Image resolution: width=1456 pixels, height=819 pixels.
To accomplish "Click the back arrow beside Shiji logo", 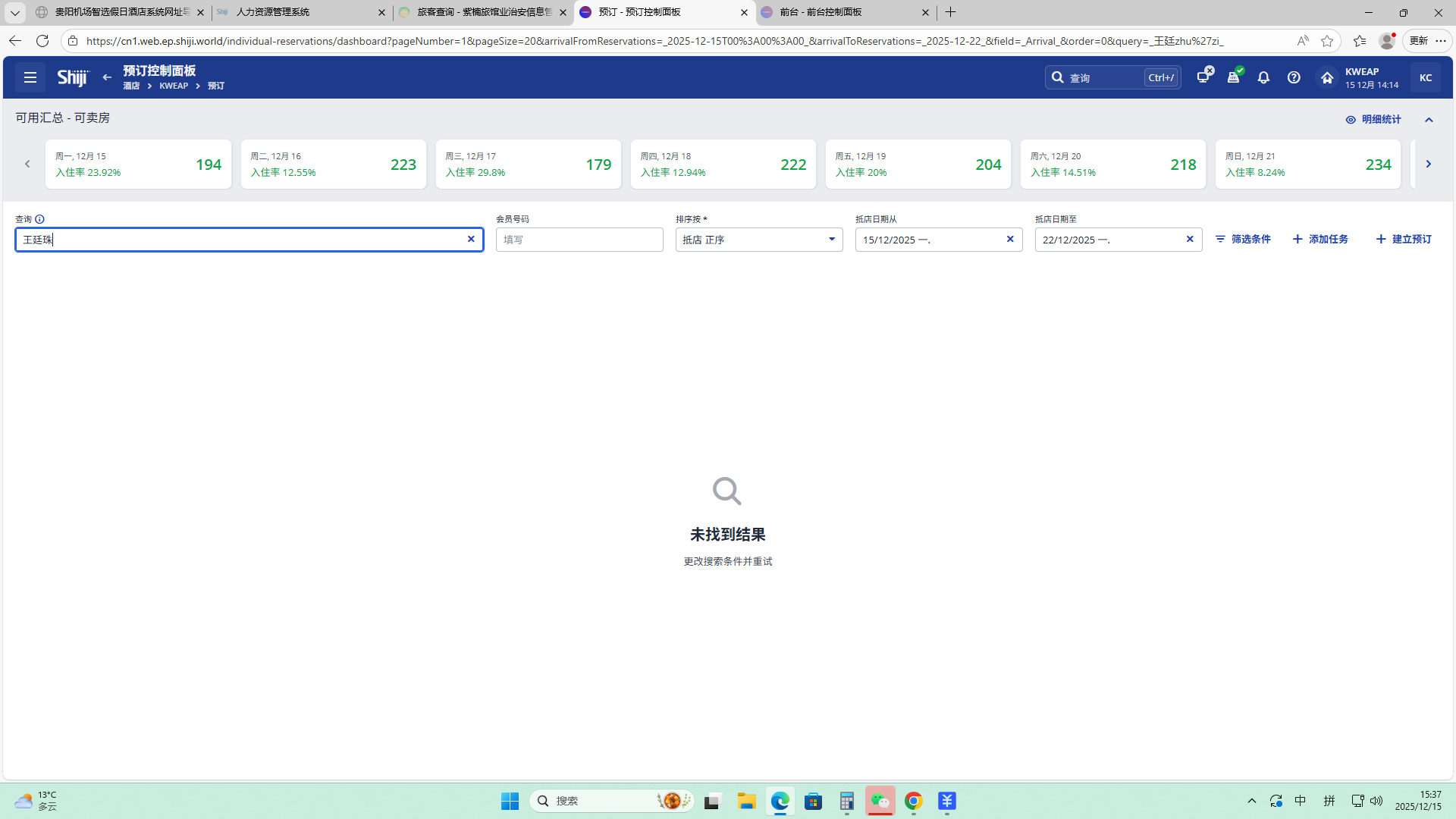I will pyautogui.click(x=107, y=77).
